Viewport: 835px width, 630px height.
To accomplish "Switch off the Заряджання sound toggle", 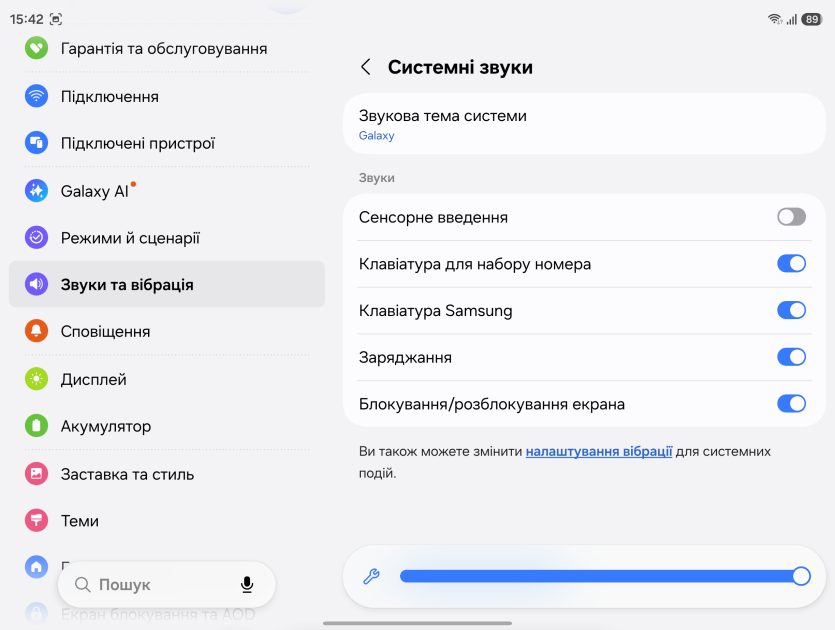I will [791, 357].
